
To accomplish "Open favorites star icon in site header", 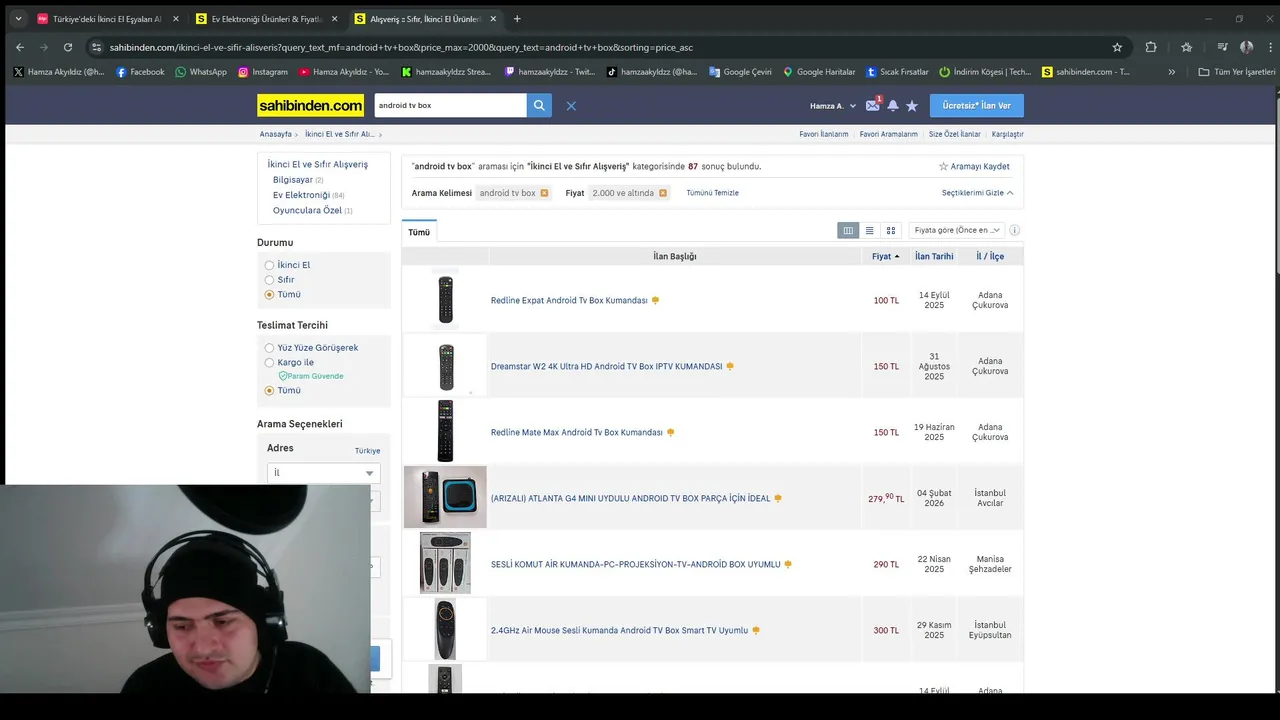I will (912, 106).
